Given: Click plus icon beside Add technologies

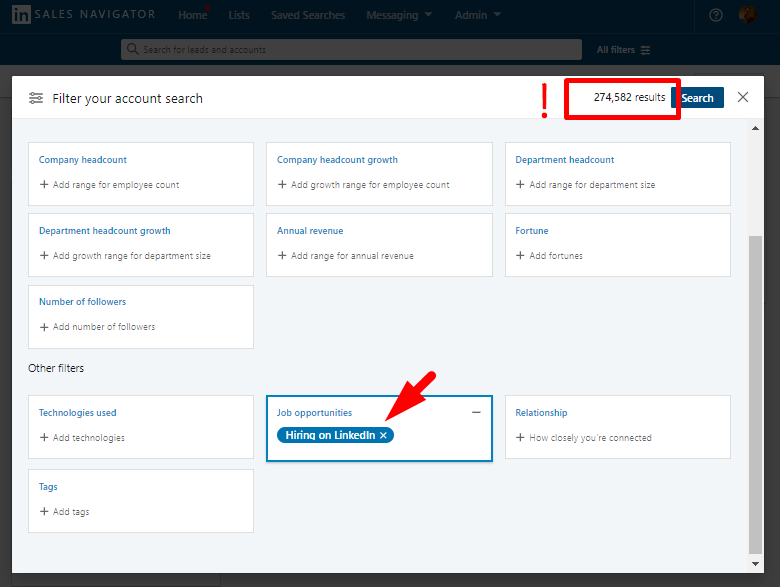Looking at the screenshot, I should pyautogui.click(x=44, y=437).
